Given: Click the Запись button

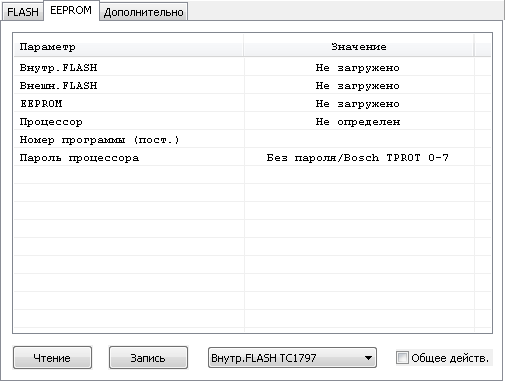Looking at the screenshot, I should (148, 358).
